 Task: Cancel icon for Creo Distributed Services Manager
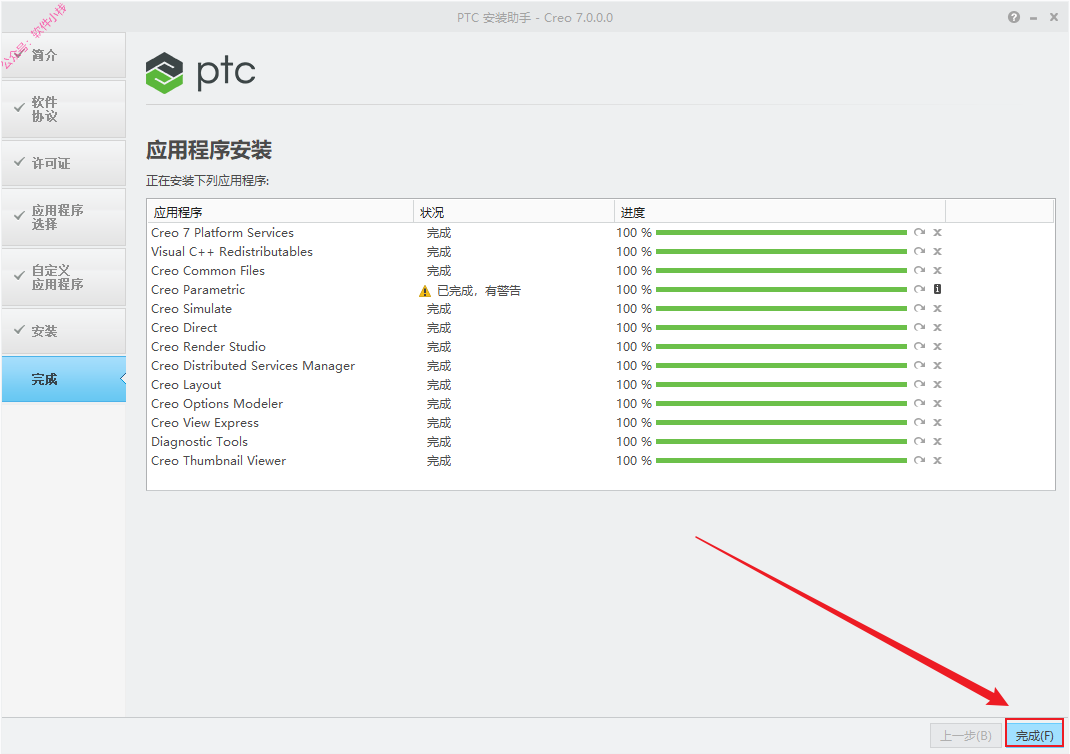pyautogui.click(x=938, y=366)
